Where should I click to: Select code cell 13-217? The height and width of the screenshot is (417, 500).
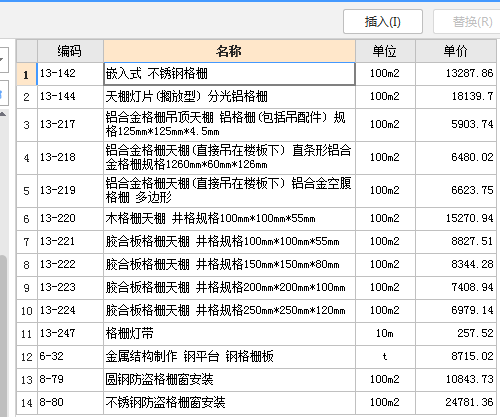(x=70, y=125)
